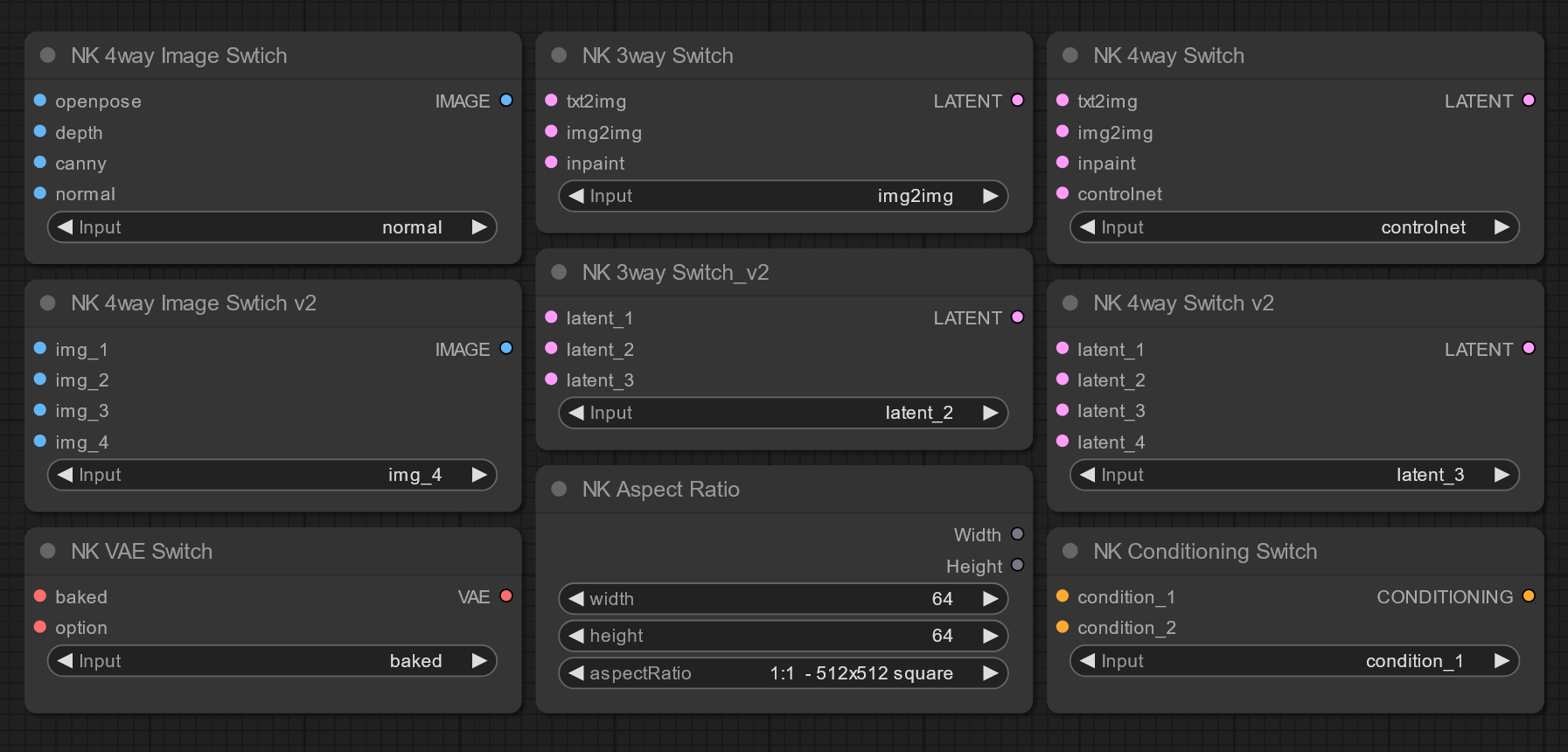Open the aspectRatio selector showing 1:1 - 512x512 square
Screen dimensions: 1568x752
[784, 673]
